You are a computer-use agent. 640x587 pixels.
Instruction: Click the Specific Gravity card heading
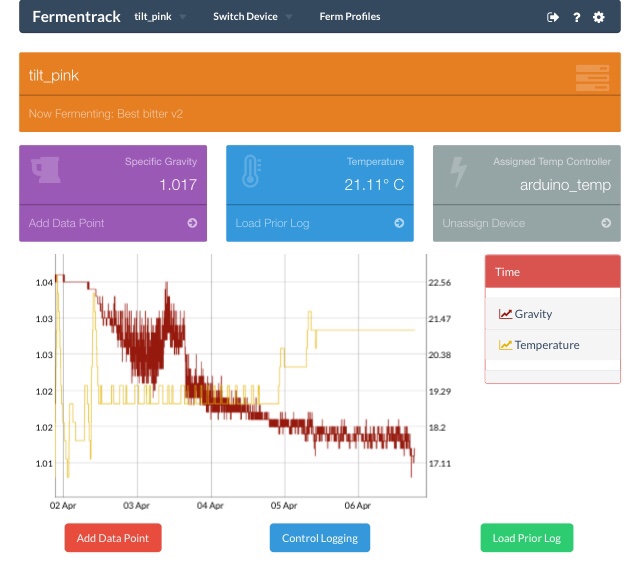[161, 162]
